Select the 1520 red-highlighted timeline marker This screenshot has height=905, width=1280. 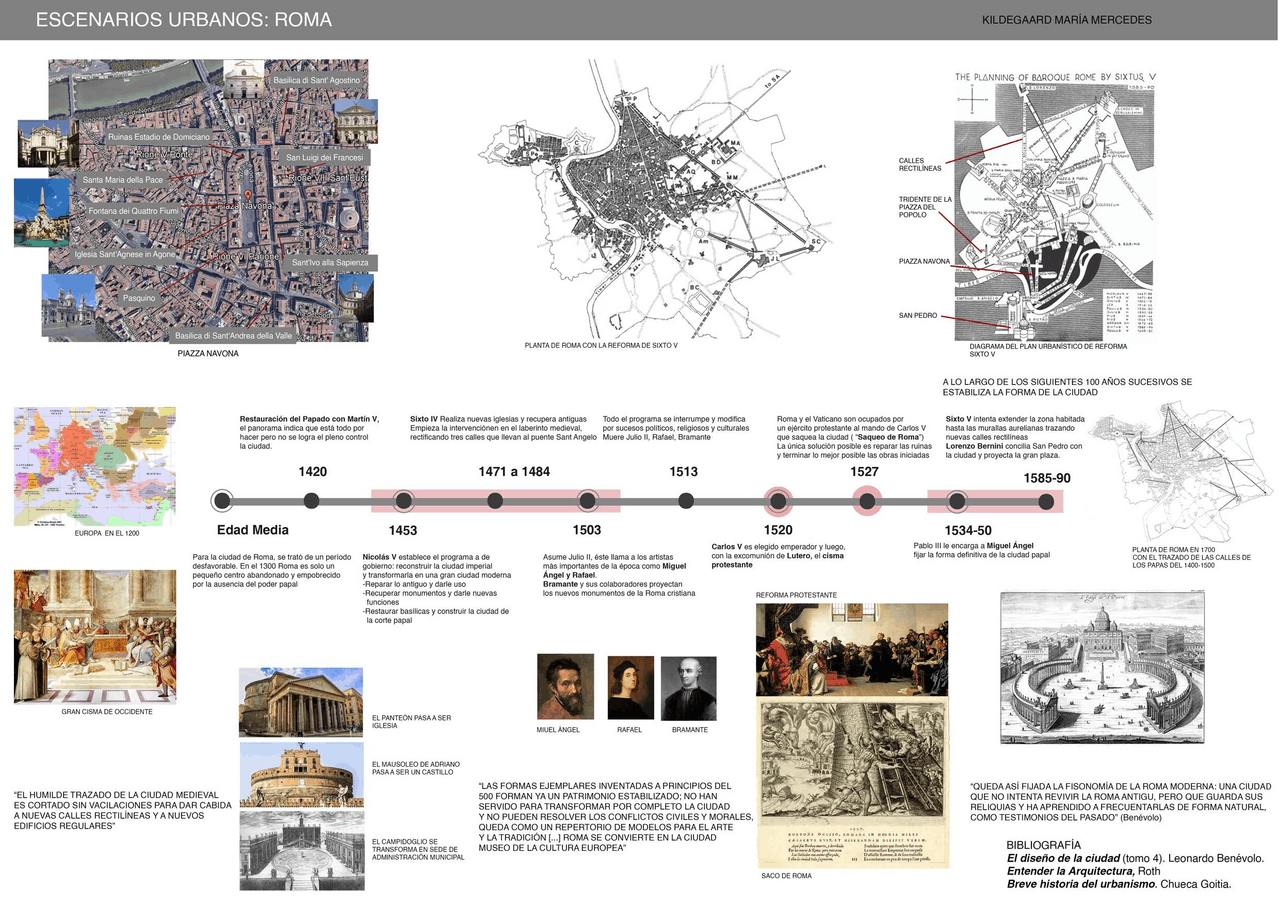[778, 500]
